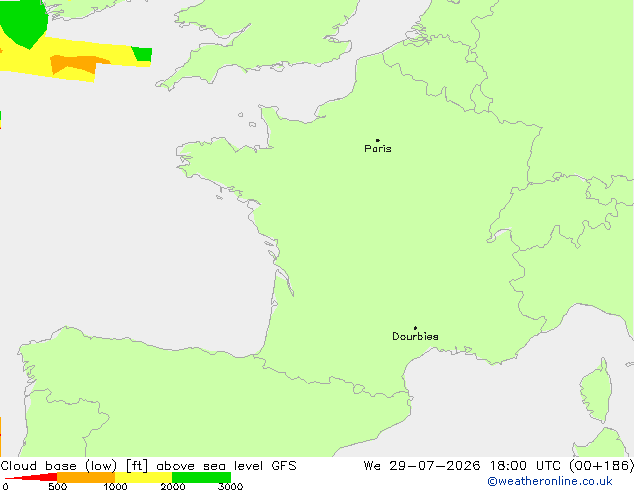Click the legend value 0
The width and height of the screenshot is (634, 490).
tap(5, 486)
